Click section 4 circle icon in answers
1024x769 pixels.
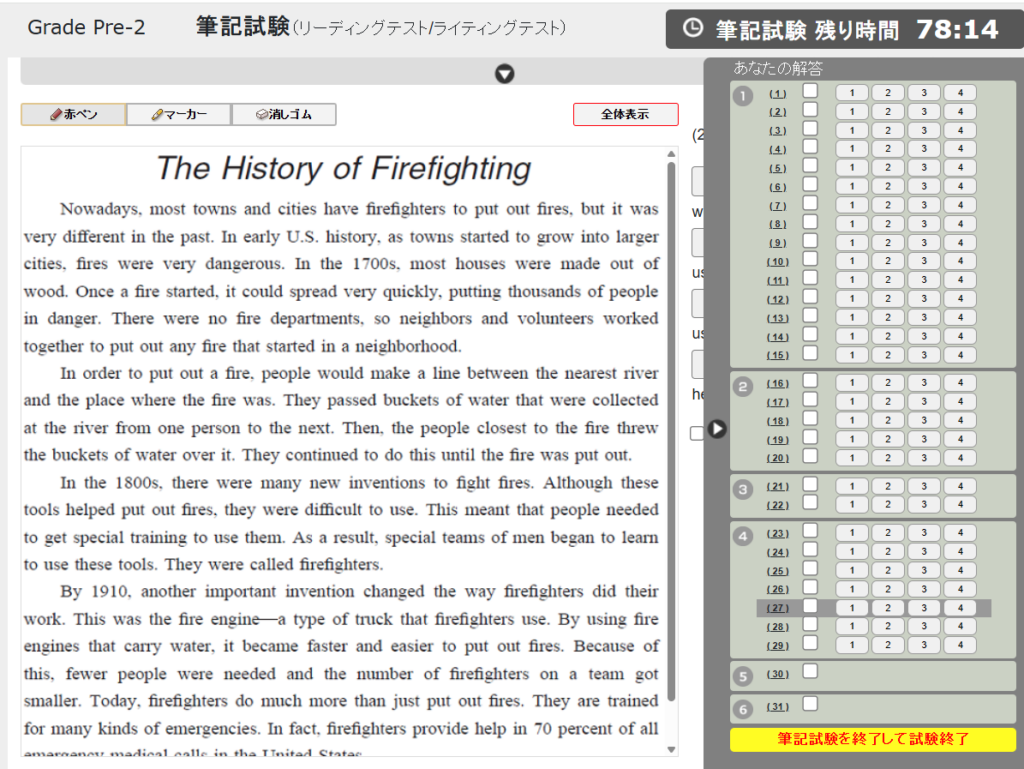coord(742,536)
